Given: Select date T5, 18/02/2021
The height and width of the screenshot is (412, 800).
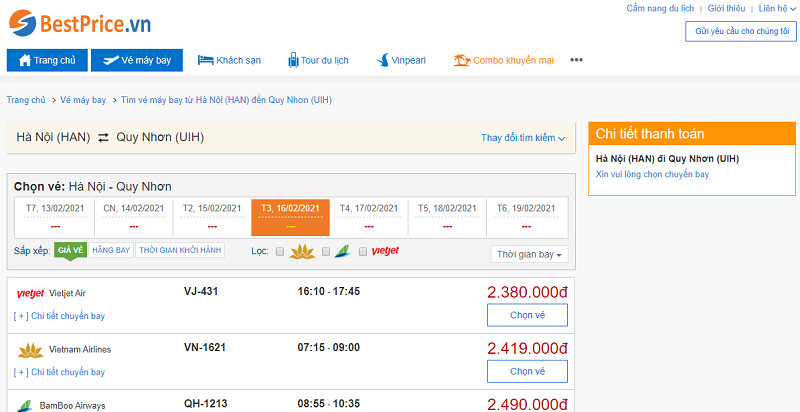Looking at the screenshot, I should coord(447,217).
